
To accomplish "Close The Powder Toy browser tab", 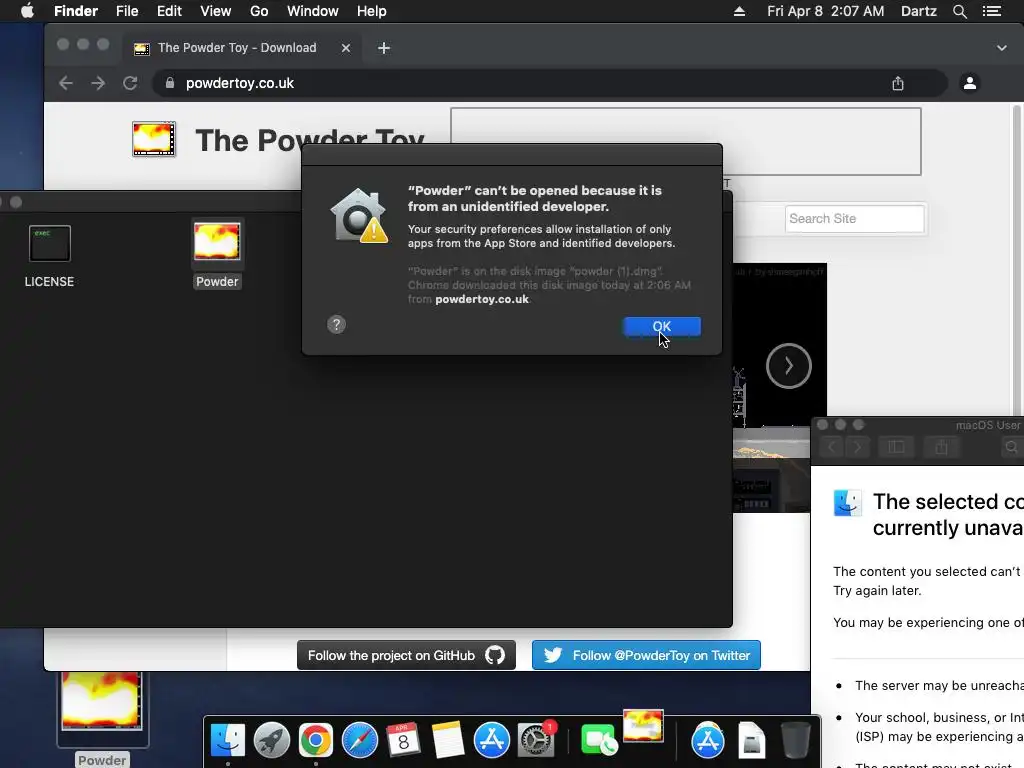I will tap(346, 48).
